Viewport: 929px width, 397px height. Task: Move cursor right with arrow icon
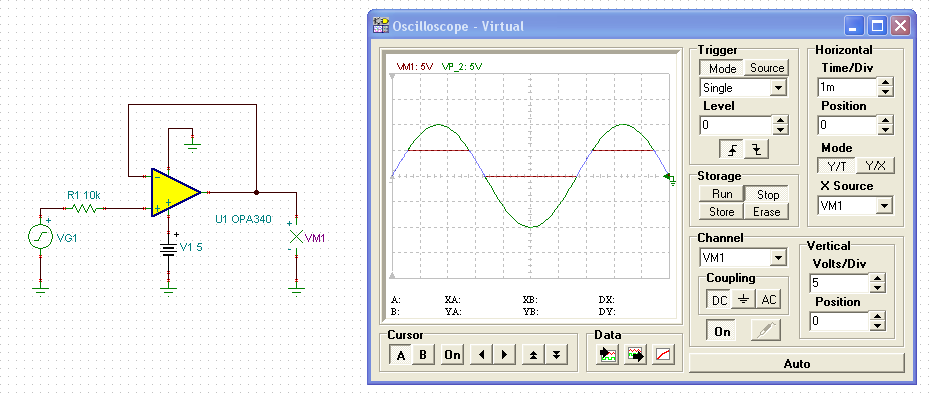tap(504, 355)
